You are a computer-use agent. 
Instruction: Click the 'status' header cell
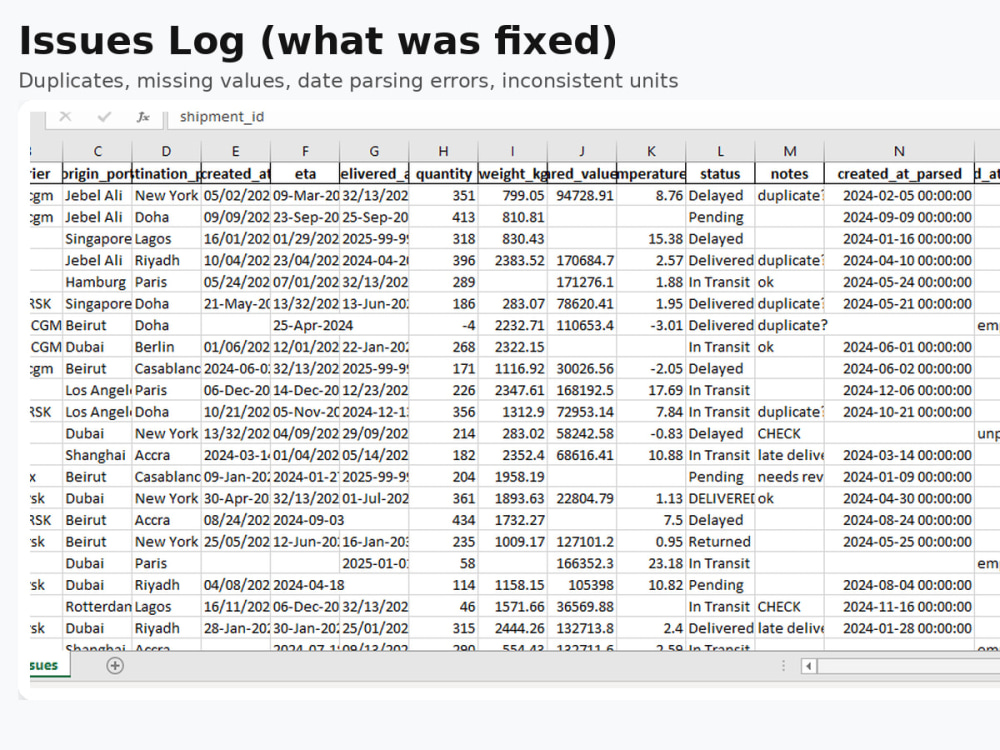pyautogui.click(x=720, y=173)
